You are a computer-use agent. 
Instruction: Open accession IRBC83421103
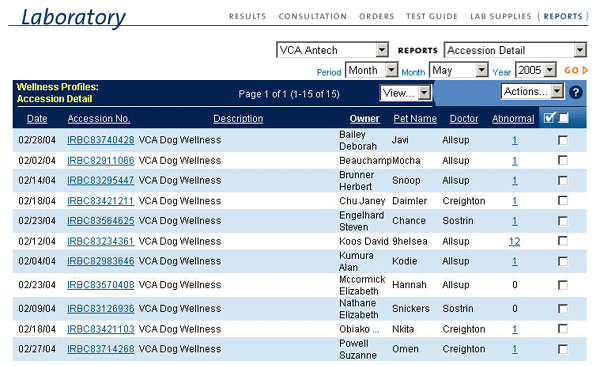(x=101, y=329)
